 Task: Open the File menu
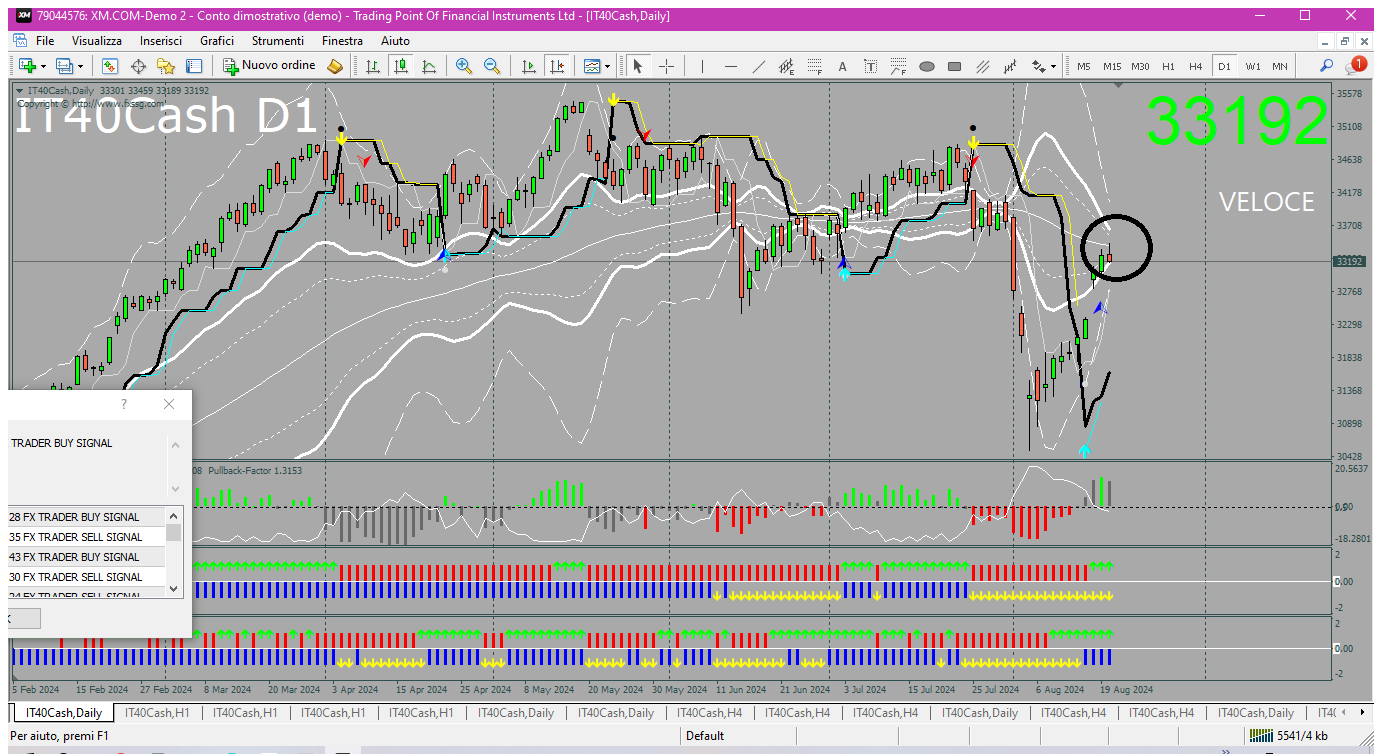tap(45, 41)
